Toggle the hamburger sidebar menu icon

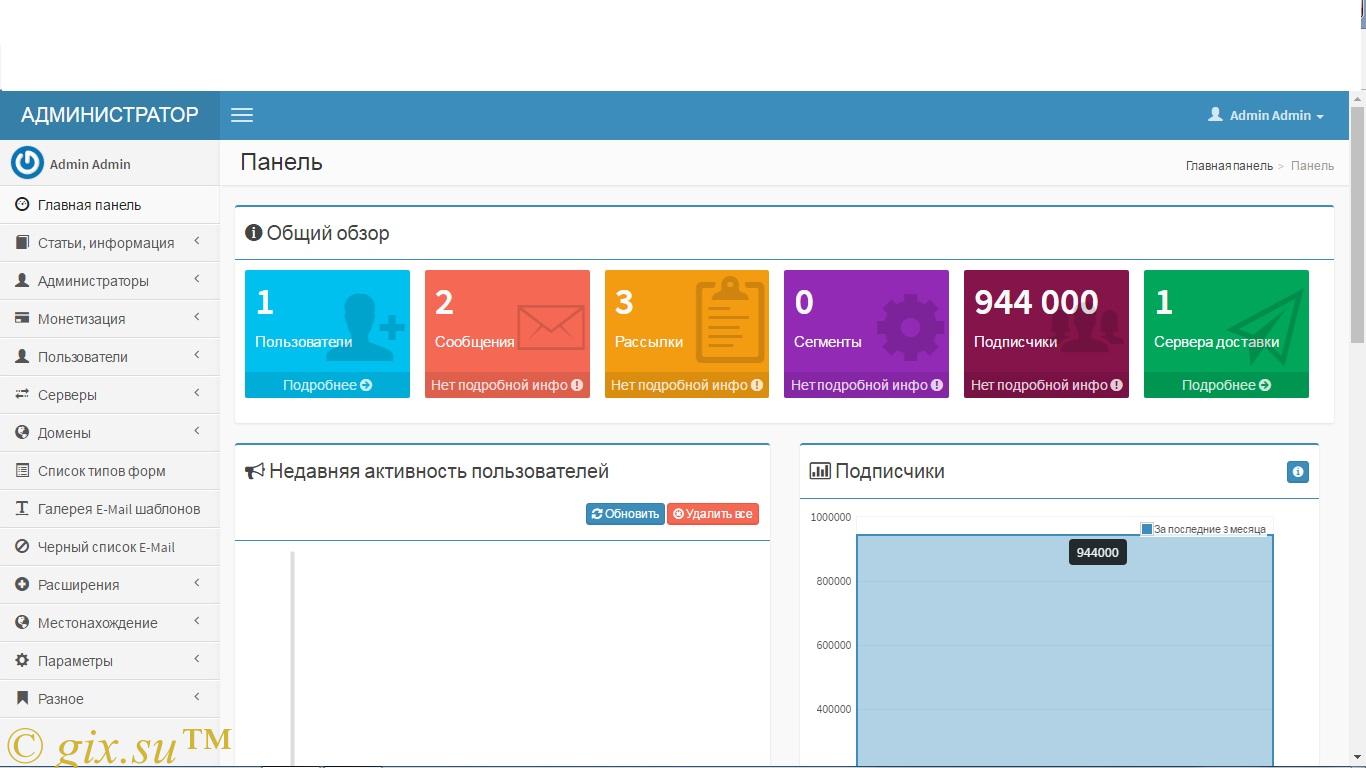(242, 115)
